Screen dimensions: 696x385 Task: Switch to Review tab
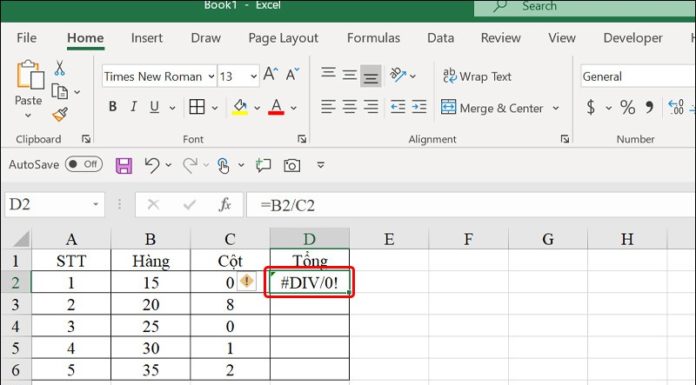(x=500, y=38)
